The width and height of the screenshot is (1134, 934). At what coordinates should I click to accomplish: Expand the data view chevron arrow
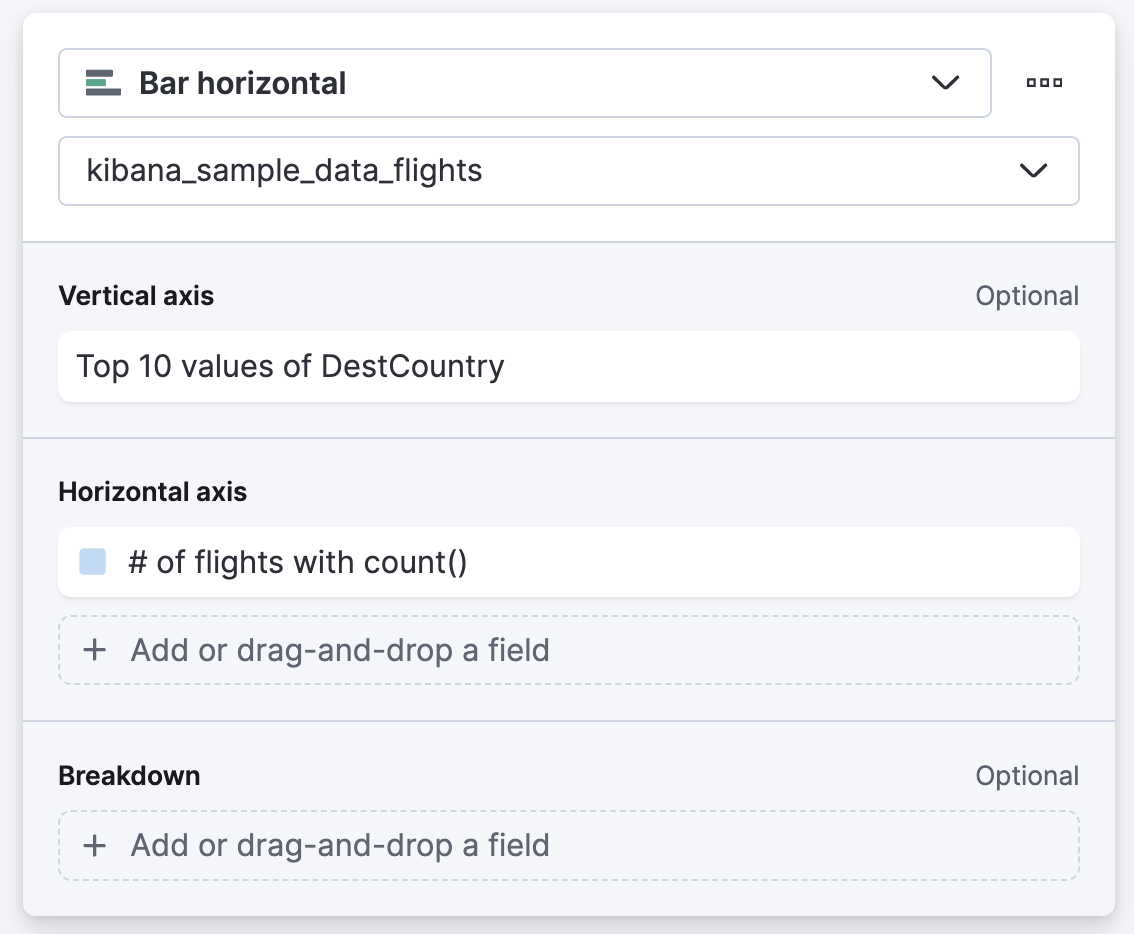(1033, 171)
